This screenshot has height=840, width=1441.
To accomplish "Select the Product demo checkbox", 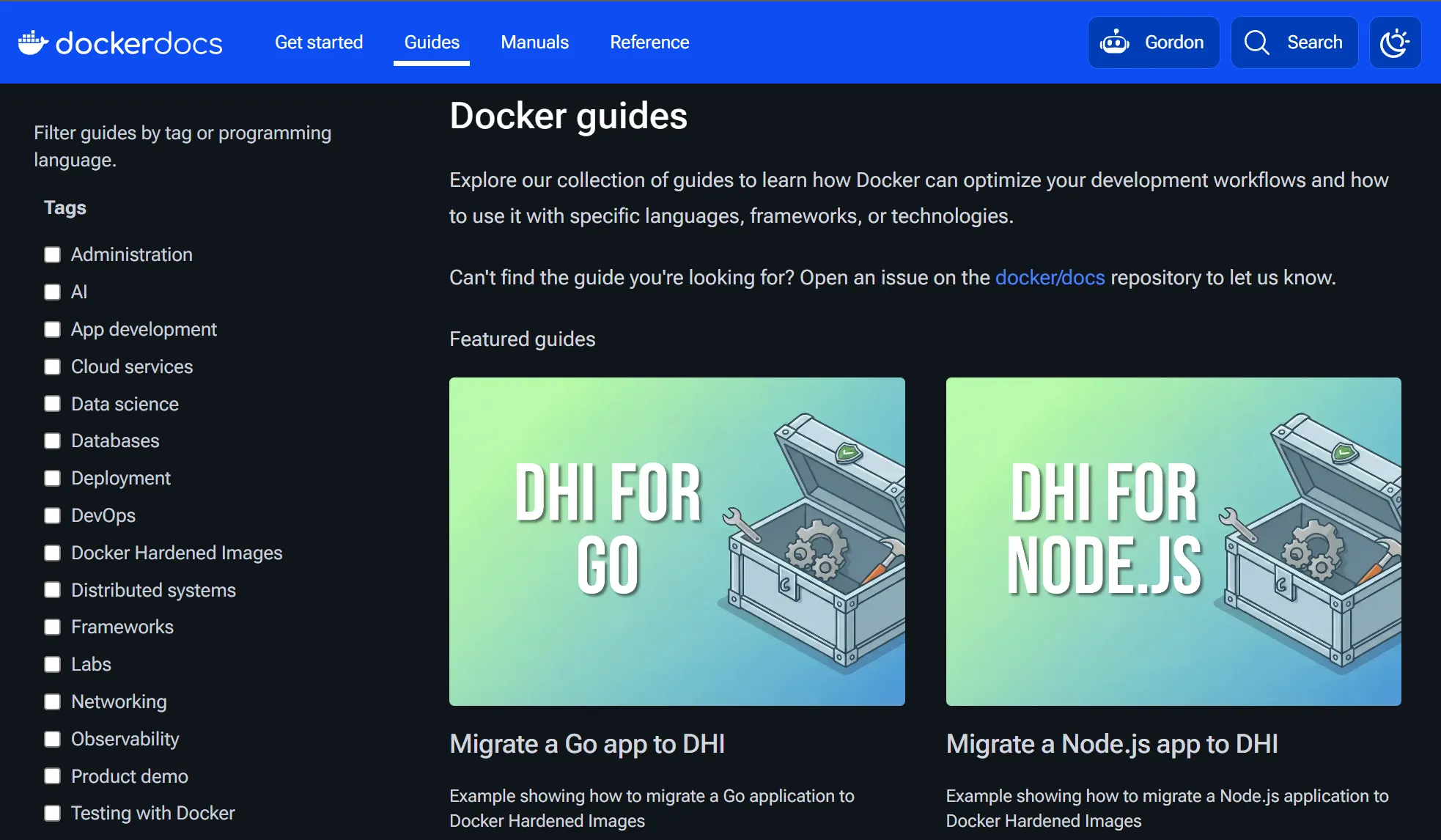I will (x=52, y=776).
